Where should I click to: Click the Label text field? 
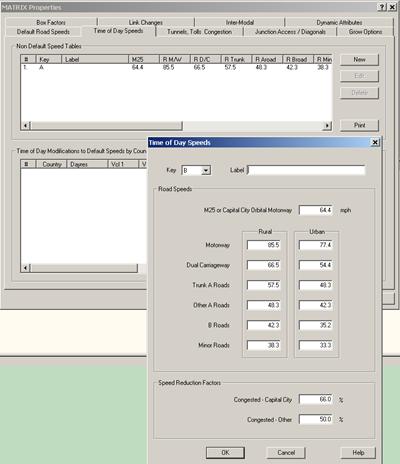(x=306, y=170)
